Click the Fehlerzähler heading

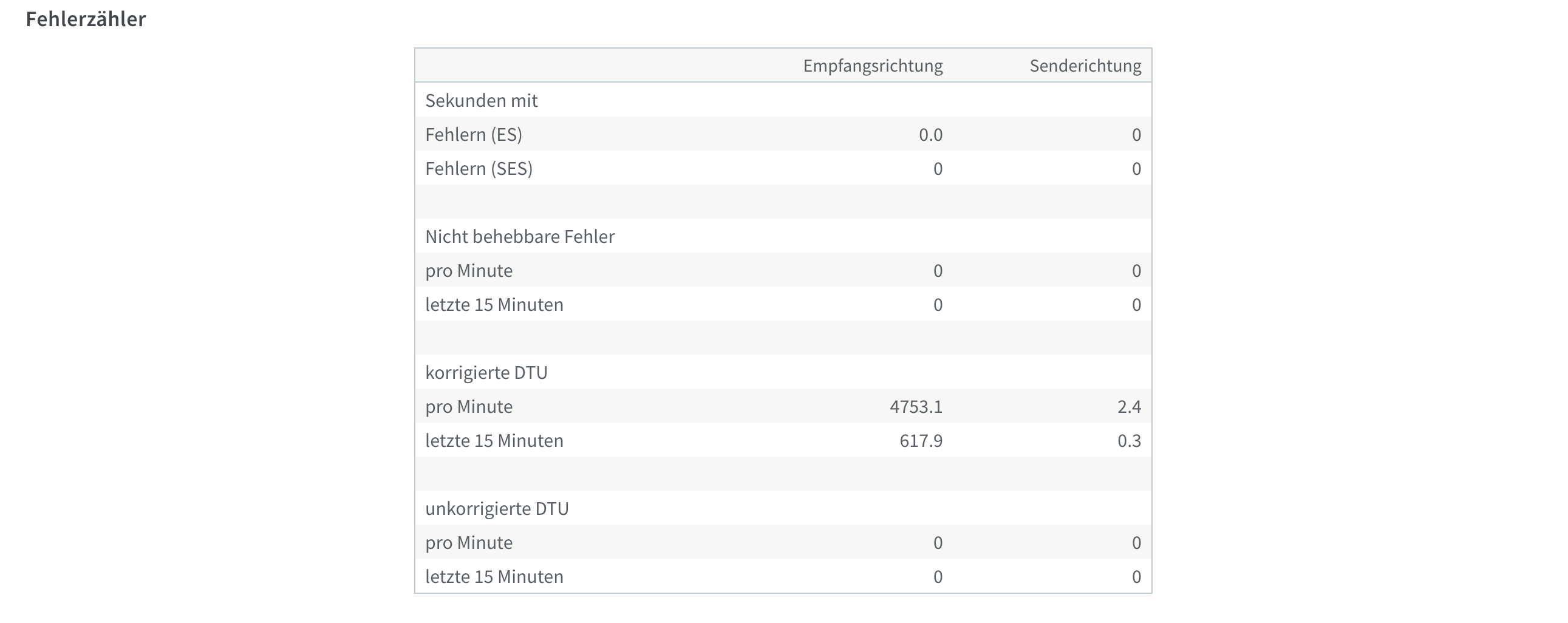point(86,19)
